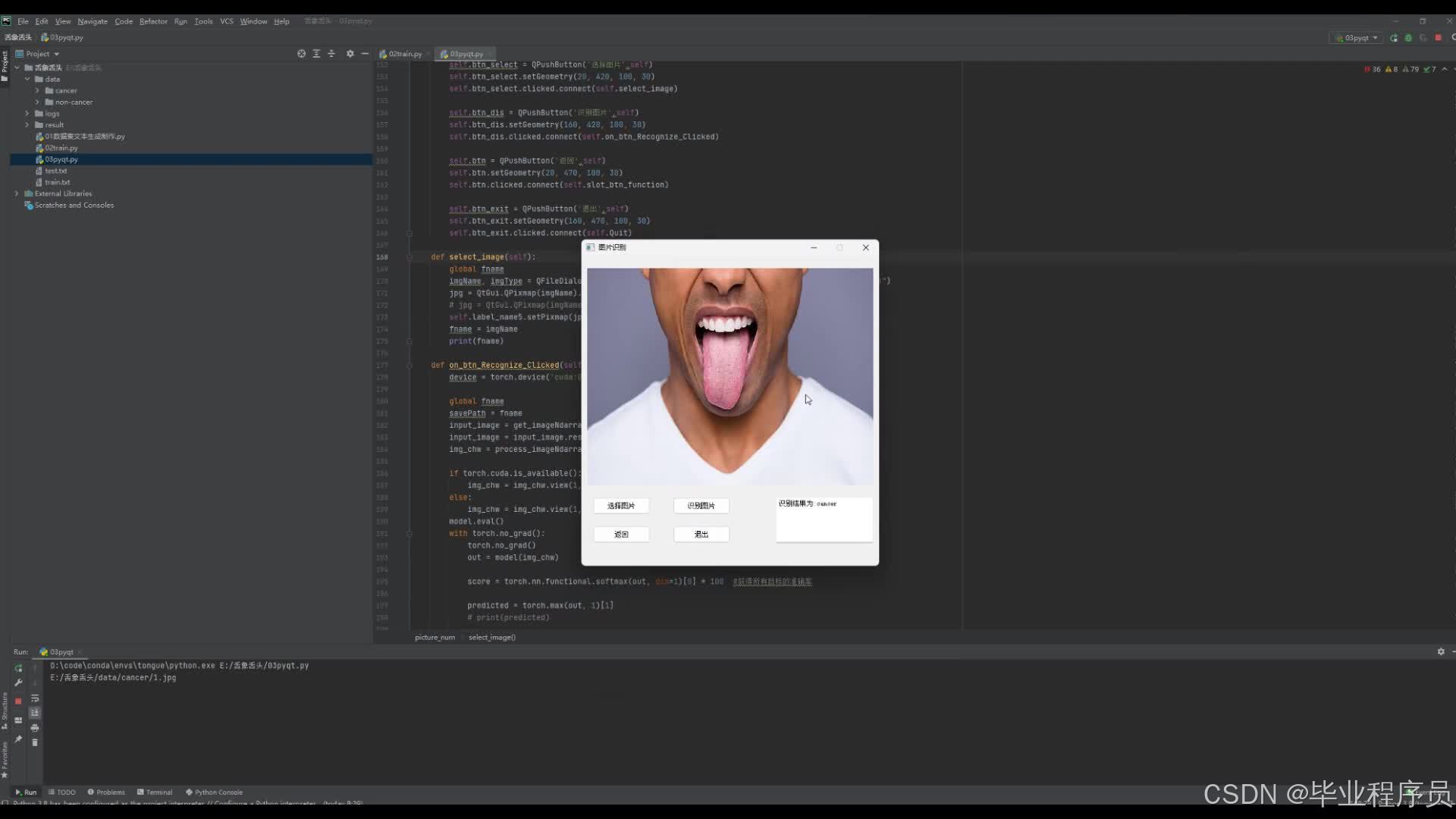Screen dimensions: 1456x819
Task: Open the Python Console tool window
Action: click(214, 792)
